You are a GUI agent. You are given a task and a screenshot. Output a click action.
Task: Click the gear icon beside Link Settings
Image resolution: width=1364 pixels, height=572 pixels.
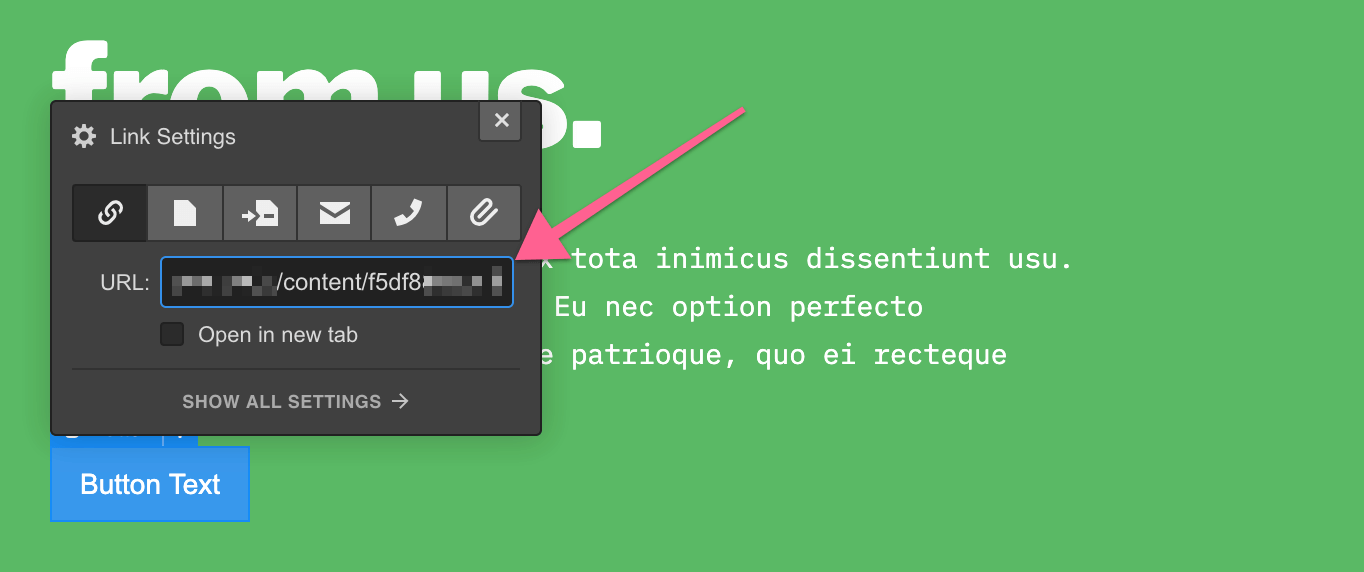(x=84, y=137)
